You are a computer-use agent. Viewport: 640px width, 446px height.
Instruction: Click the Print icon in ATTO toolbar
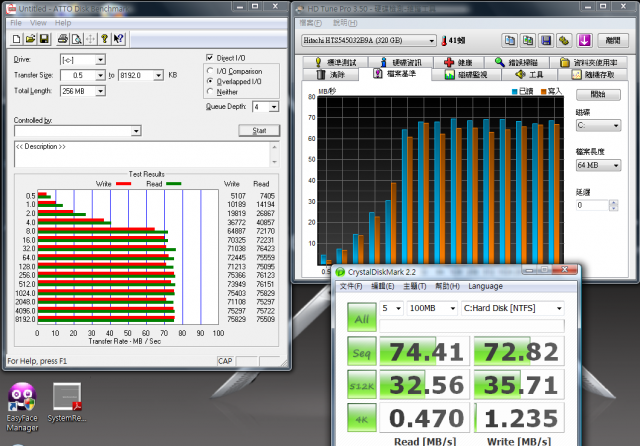click(x=63, y=39)
